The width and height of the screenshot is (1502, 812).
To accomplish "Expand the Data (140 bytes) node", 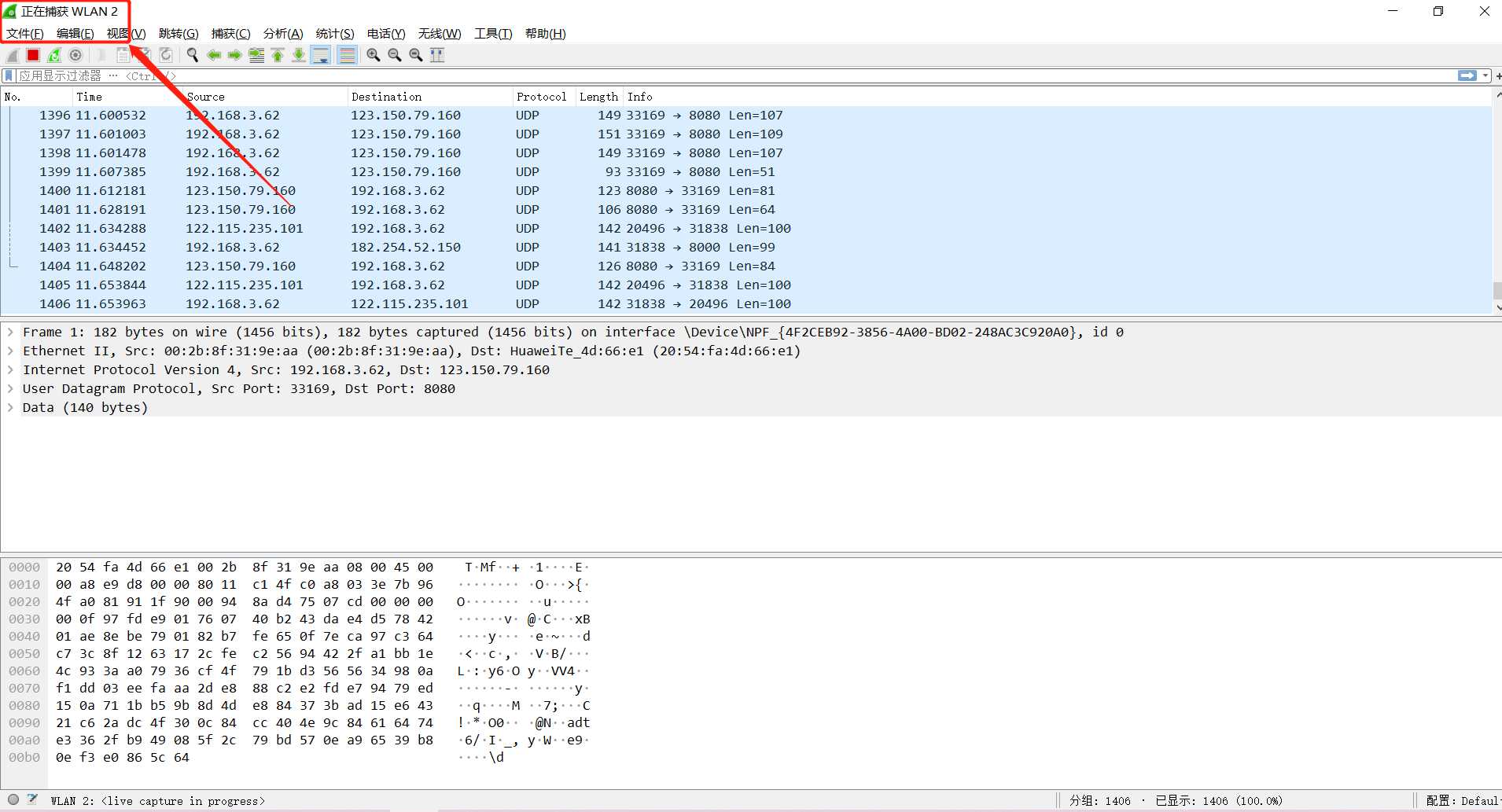I will (10, 407).
